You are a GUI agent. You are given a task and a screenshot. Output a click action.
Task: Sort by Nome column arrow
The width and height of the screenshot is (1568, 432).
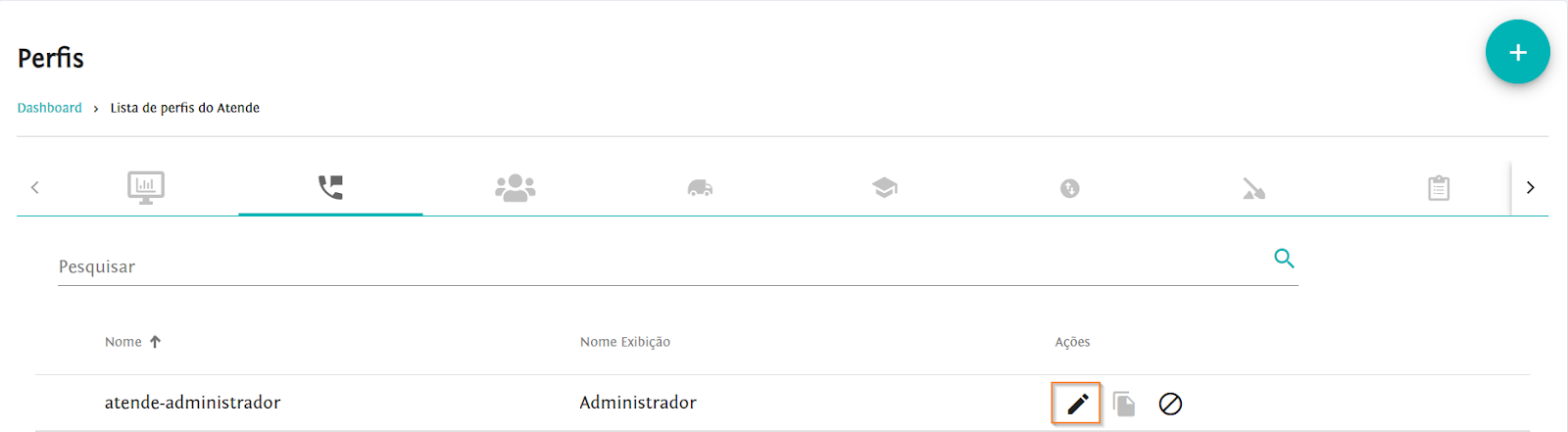pyautogui.click(x=155, y=342)
